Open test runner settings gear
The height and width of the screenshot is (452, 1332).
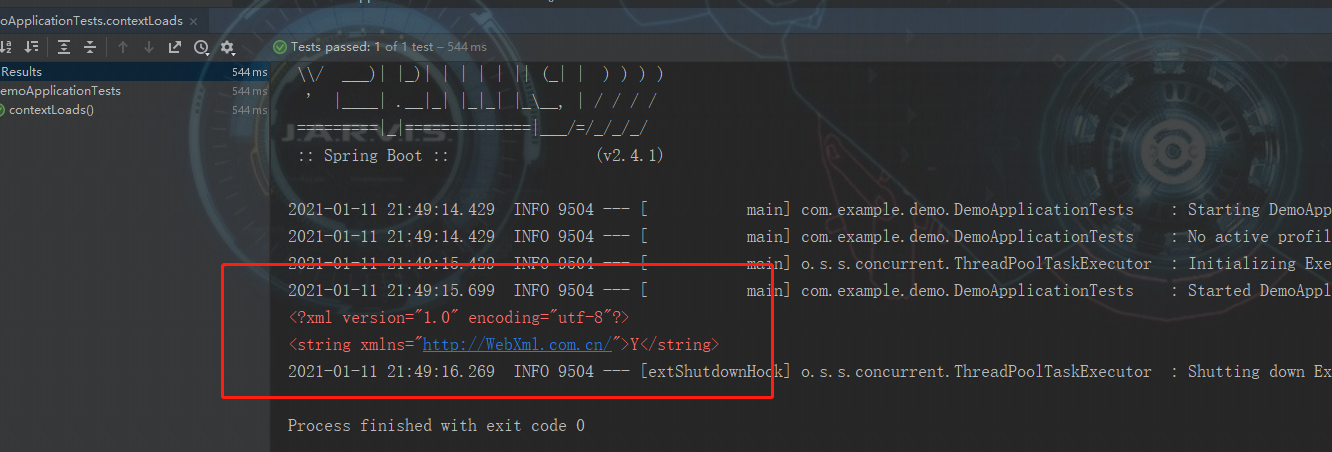click(228, 47)
